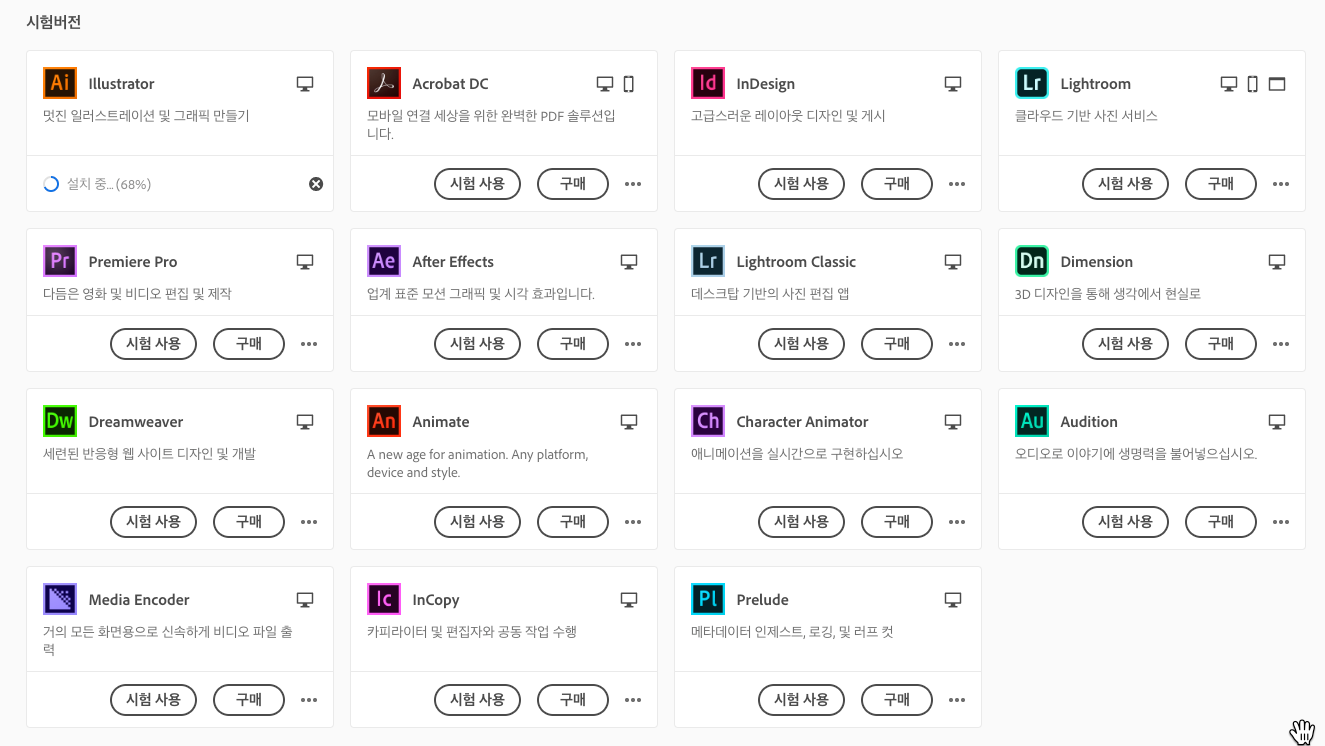Click the Acrobat DC app icon
This screenshot has width=1325, height=746.
(384, 83)
